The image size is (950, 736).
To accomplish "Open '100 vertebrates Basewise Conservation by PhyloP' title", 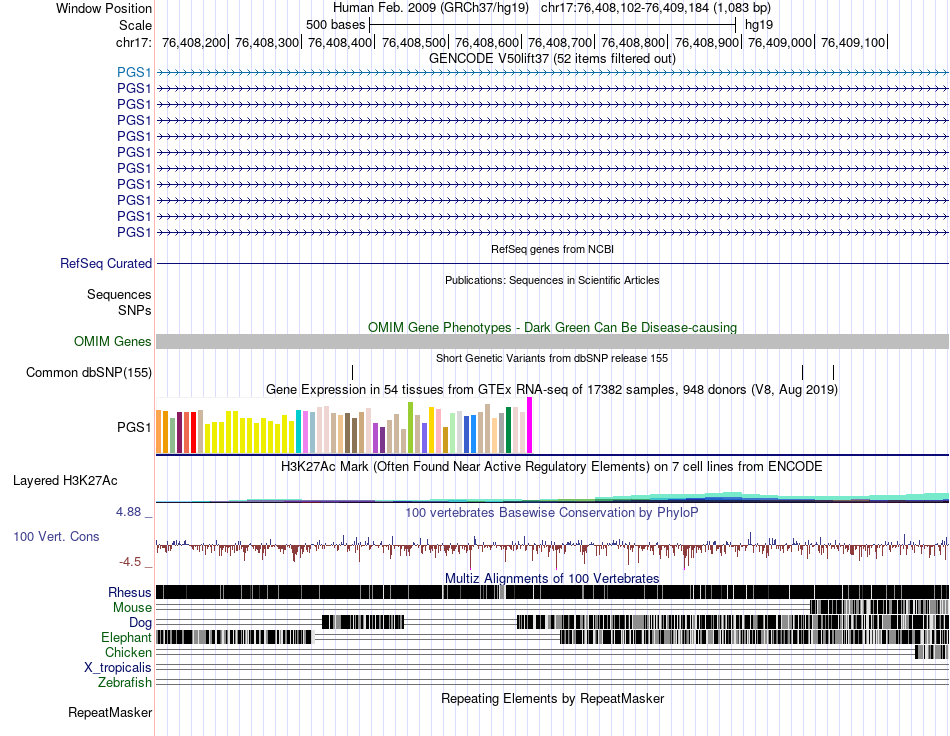I will (x=552, y=512).
